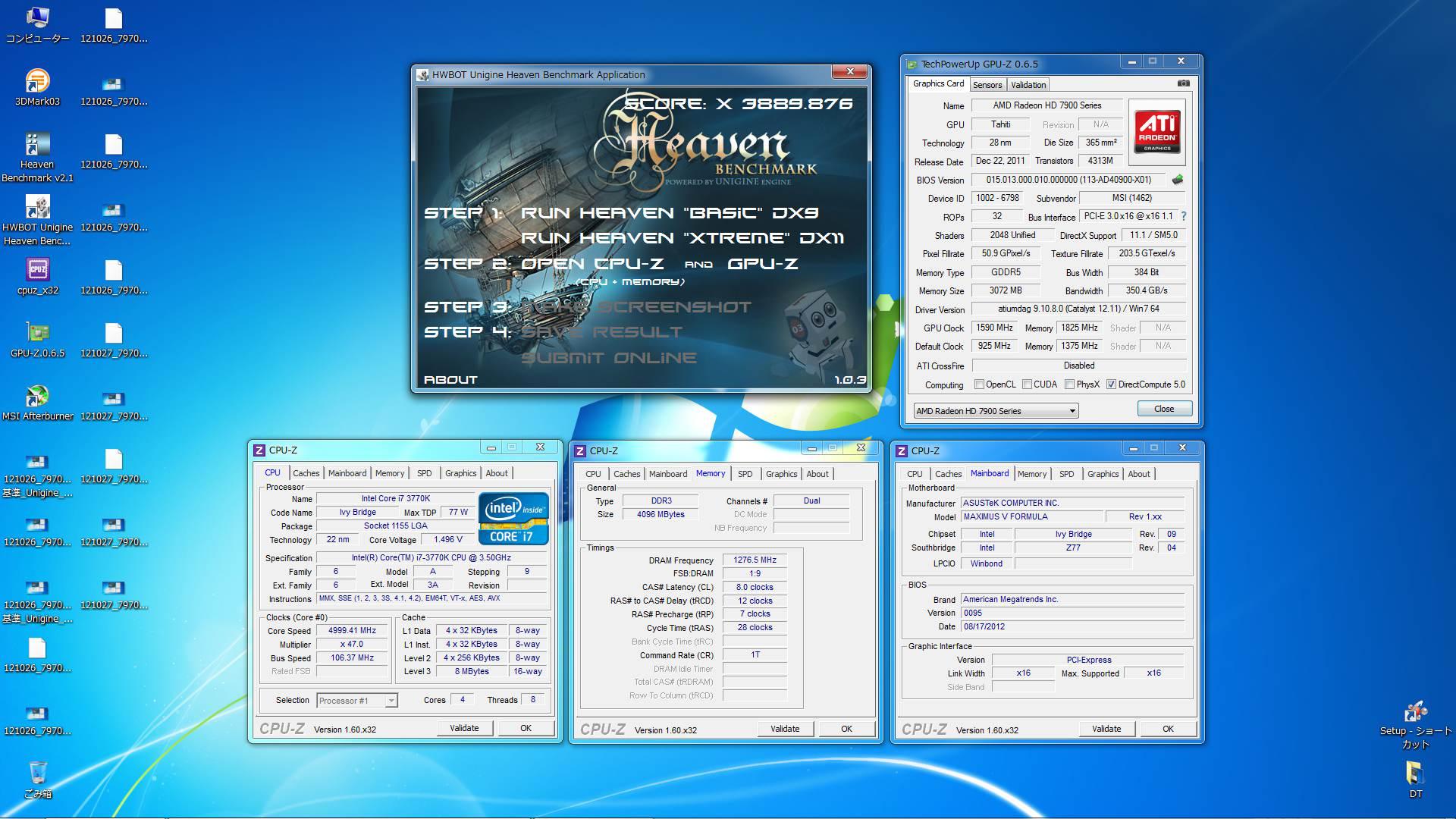This screenshot has width=1456, height=819.
Task: Click RUN HEAVEN "BASIC" DX9
Action: [x=670, y=213]
